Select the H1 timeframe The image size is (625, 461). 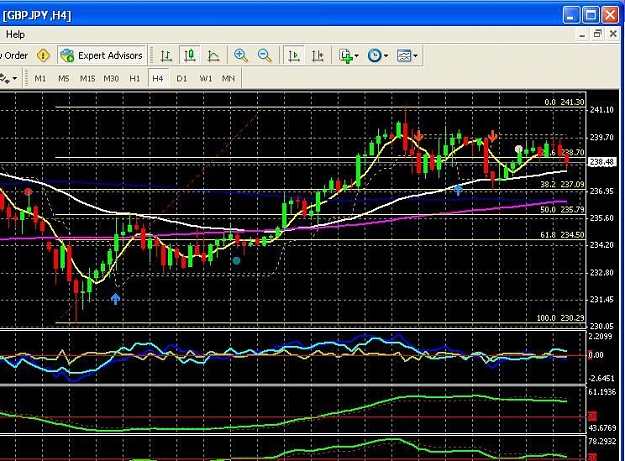click(135, 78)
